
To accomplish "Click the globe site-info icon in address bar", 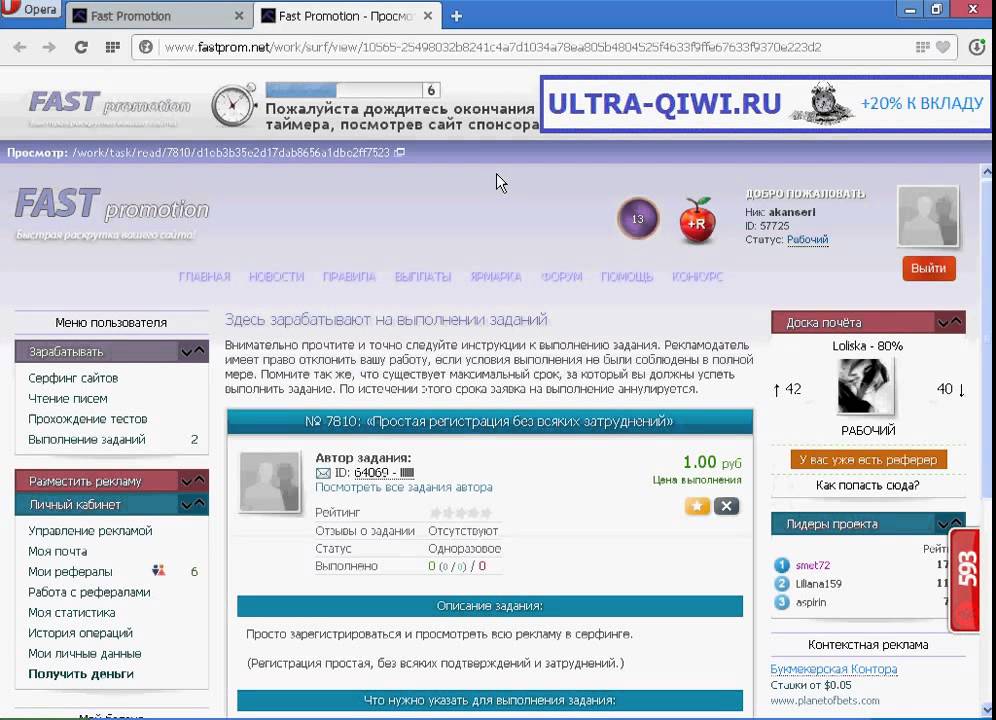I will 146,47.
